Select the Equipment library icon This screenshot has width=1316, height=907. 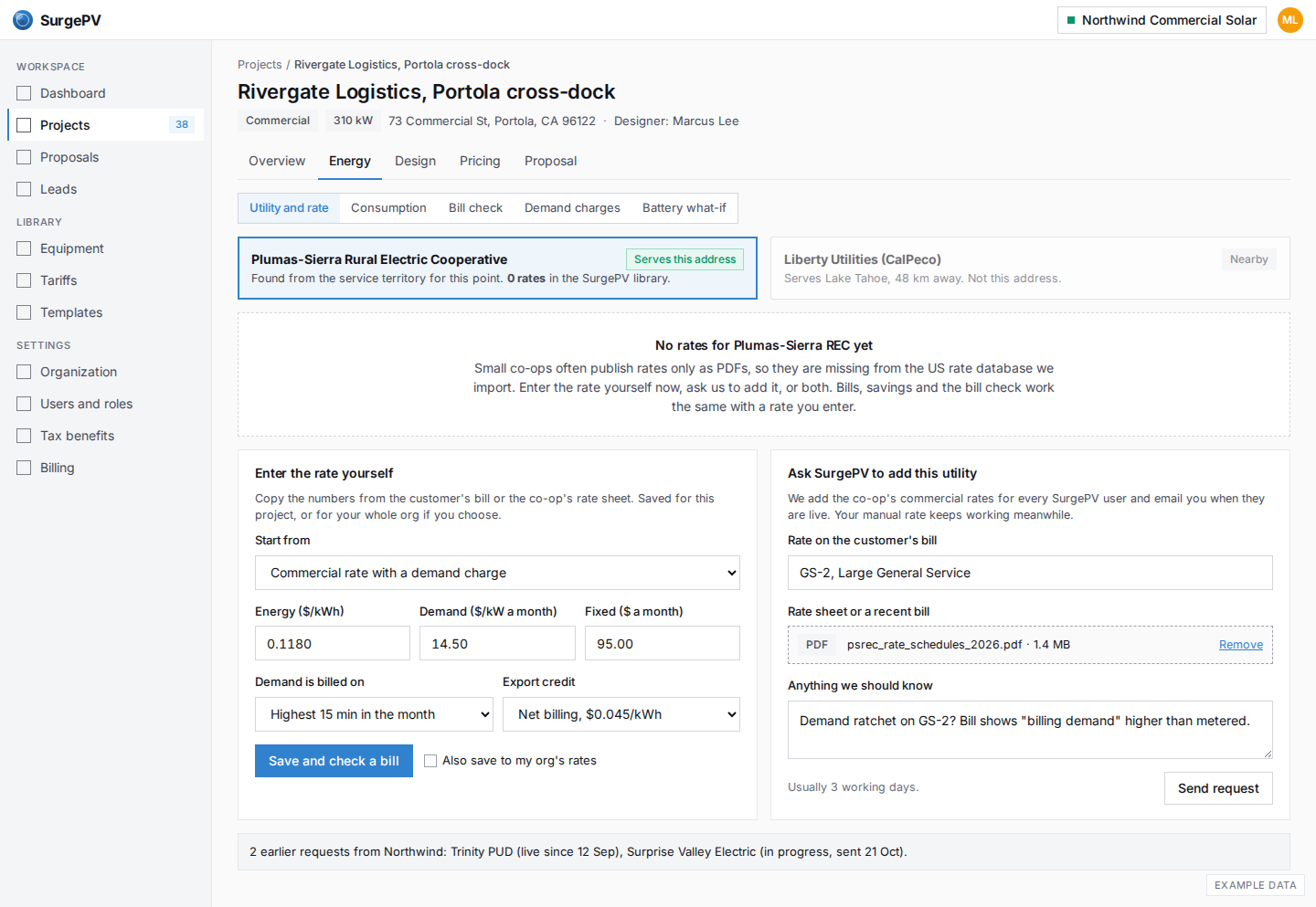[24, 248]
